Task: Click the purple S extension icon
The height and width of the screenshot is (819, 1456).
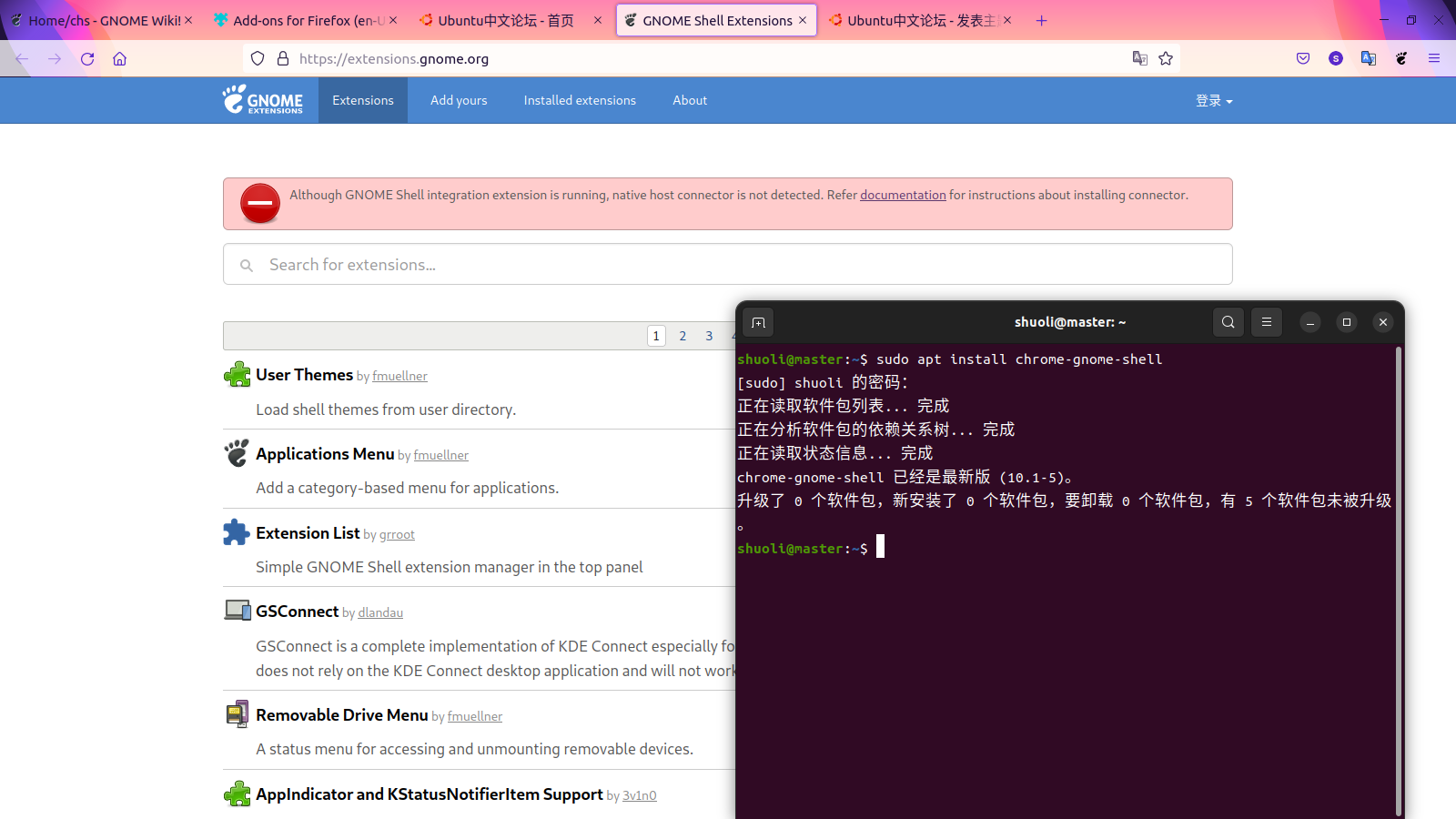Action: coord(1336,58)
